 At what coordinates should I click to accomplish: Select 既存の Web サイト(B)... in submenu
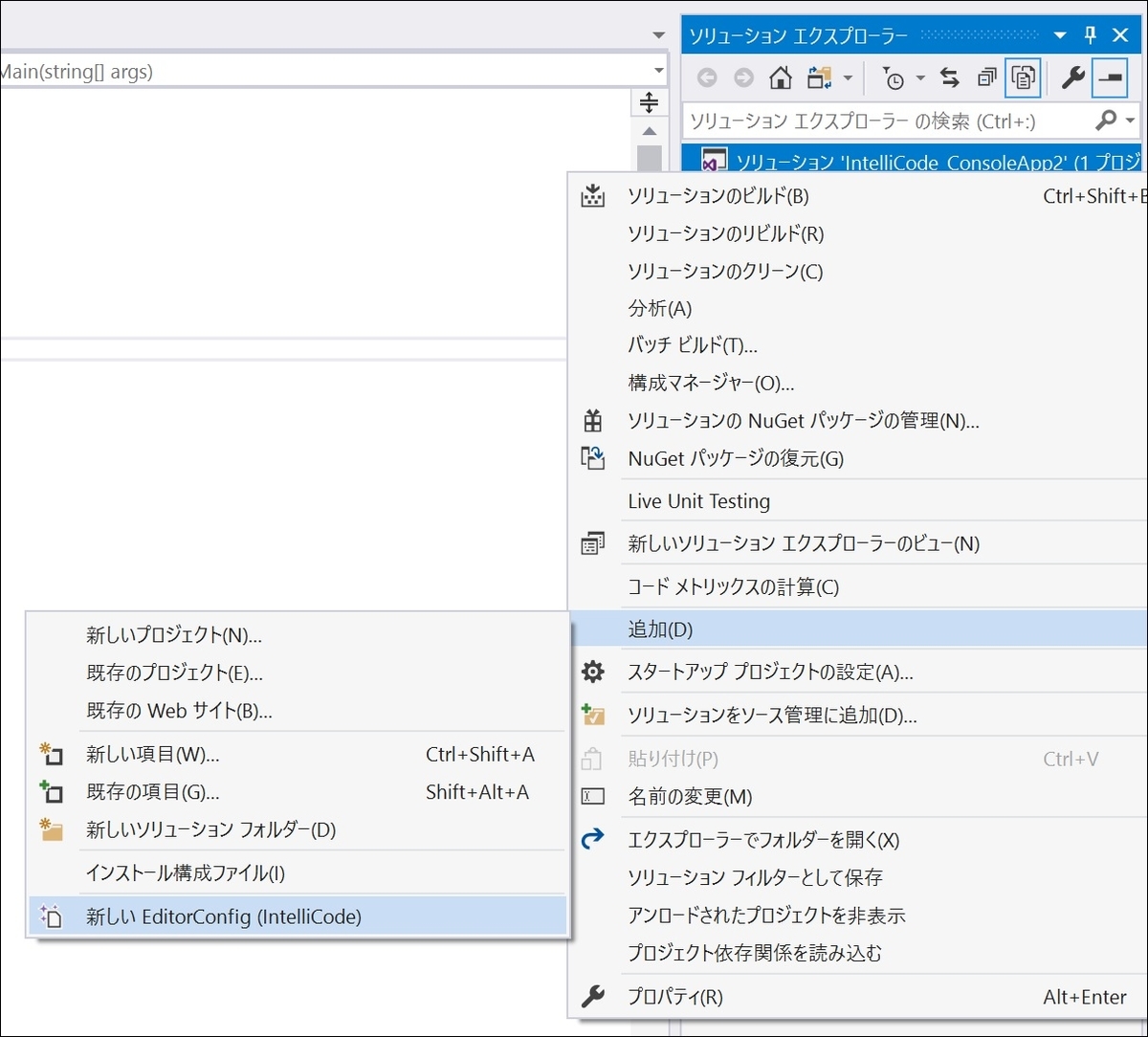coord(298,711)
